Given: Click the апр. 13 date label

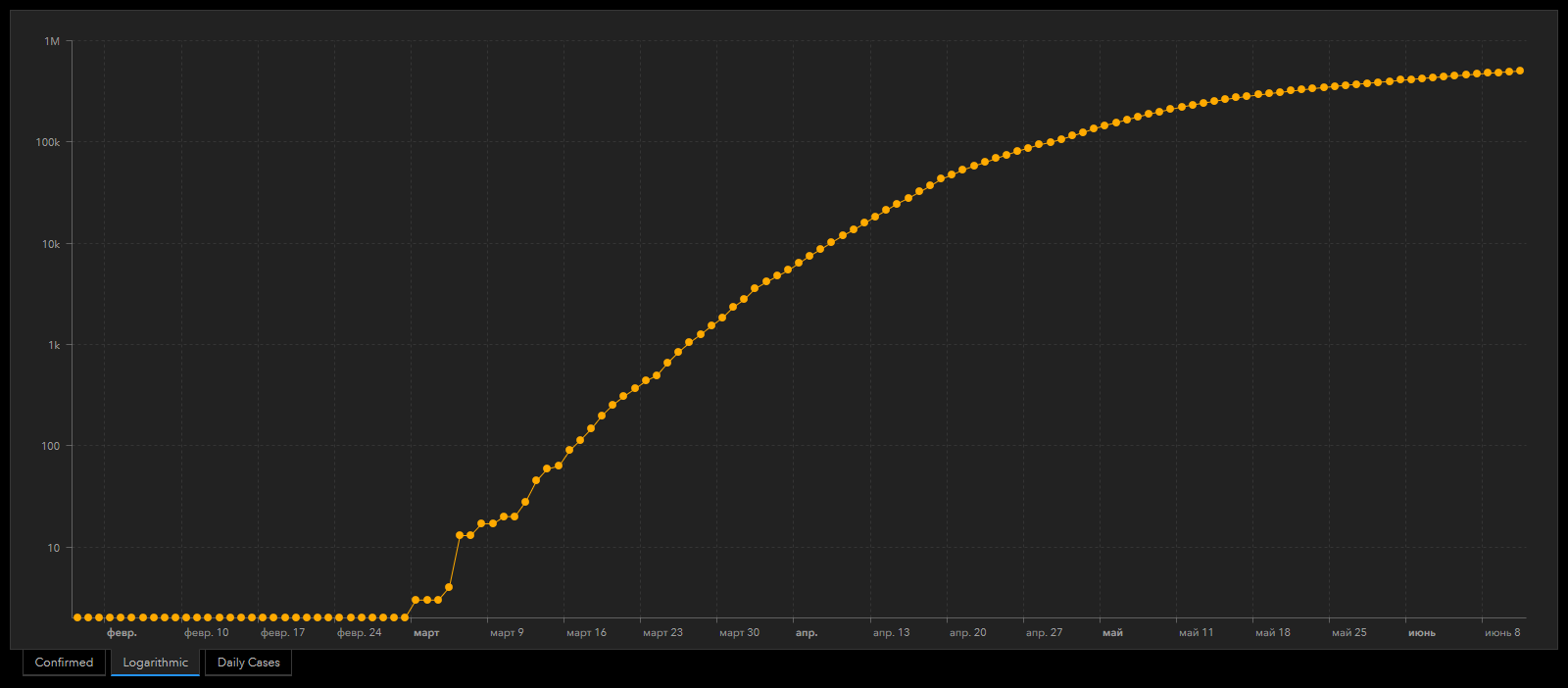Looking at the screenshot, I should click(x=891, y=633).
